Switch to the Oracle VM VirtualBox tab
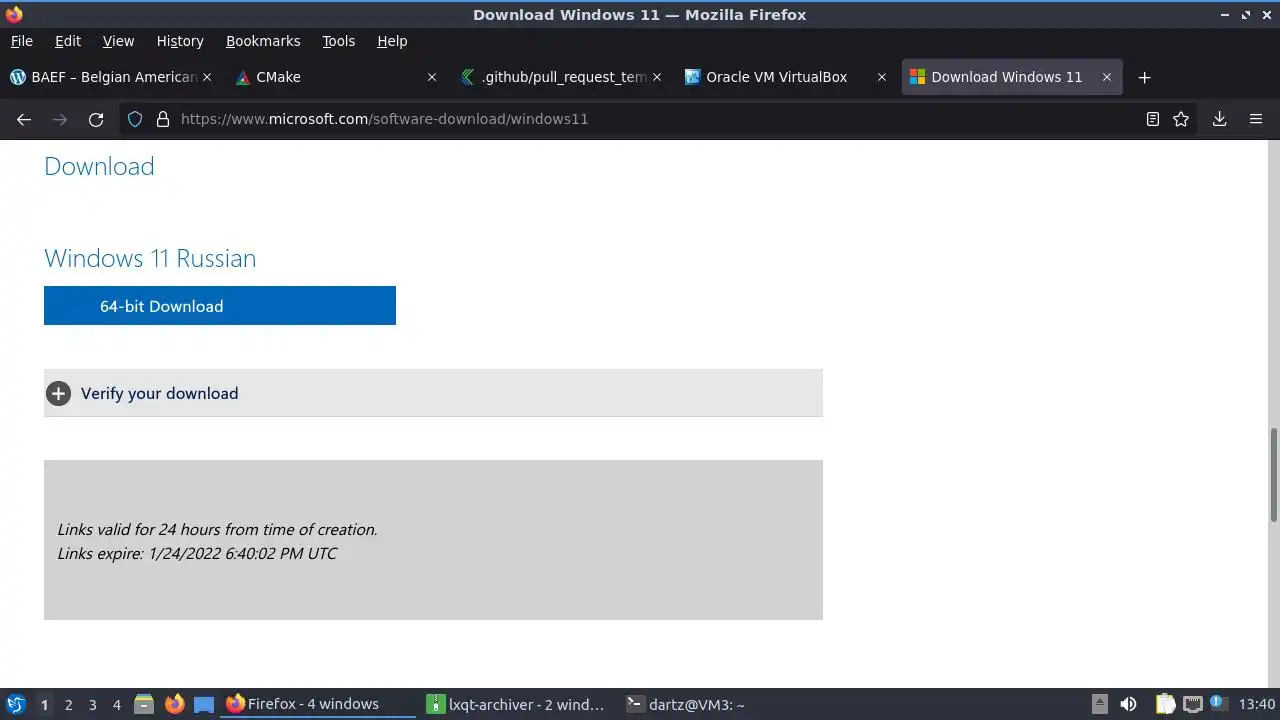Image resolution: width=1280 pixels, height=720 pixels. (x=786, y=77)
